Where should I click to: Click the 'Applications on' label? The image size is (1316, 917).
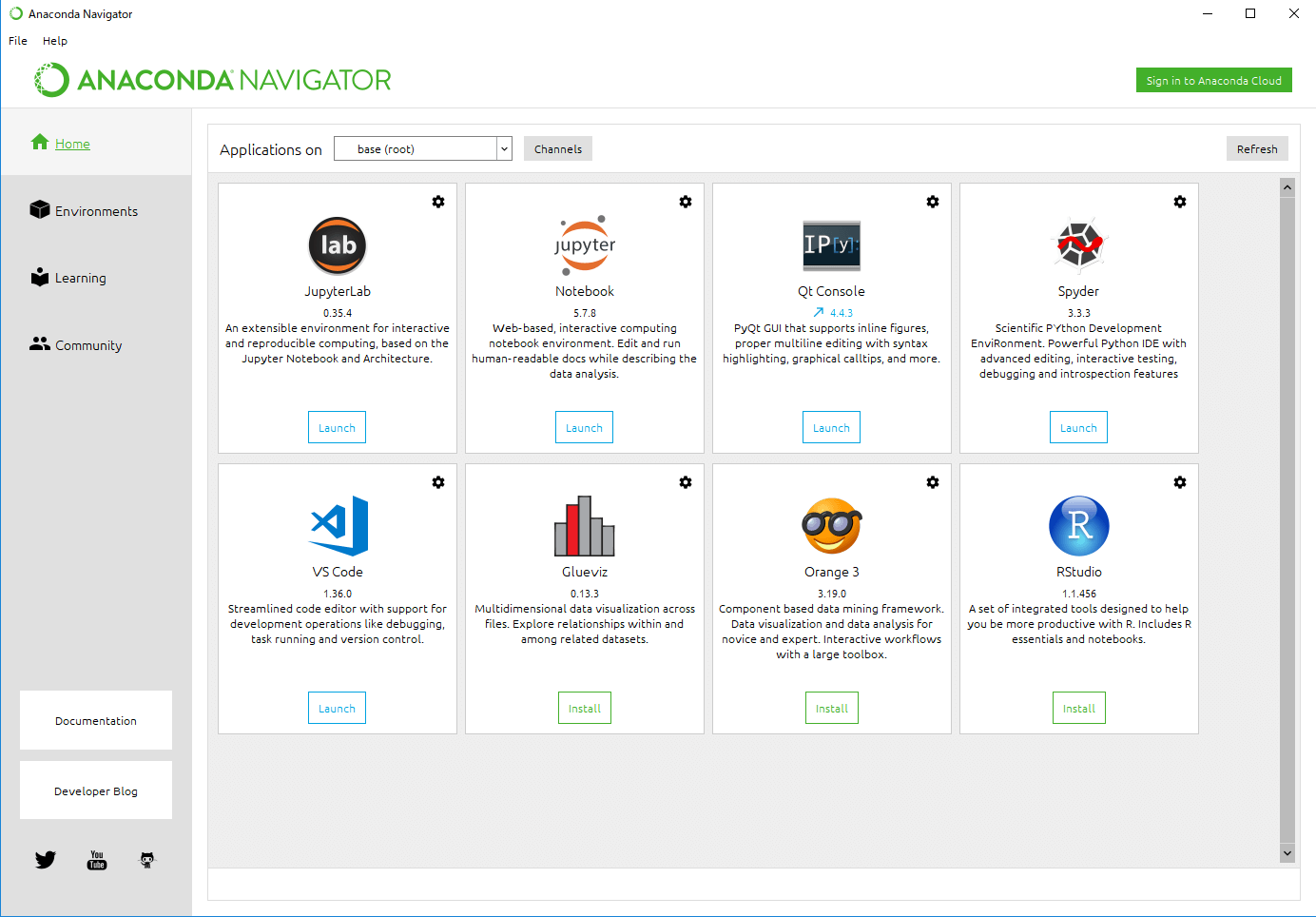pyautogui.click(x=271, y=149)
